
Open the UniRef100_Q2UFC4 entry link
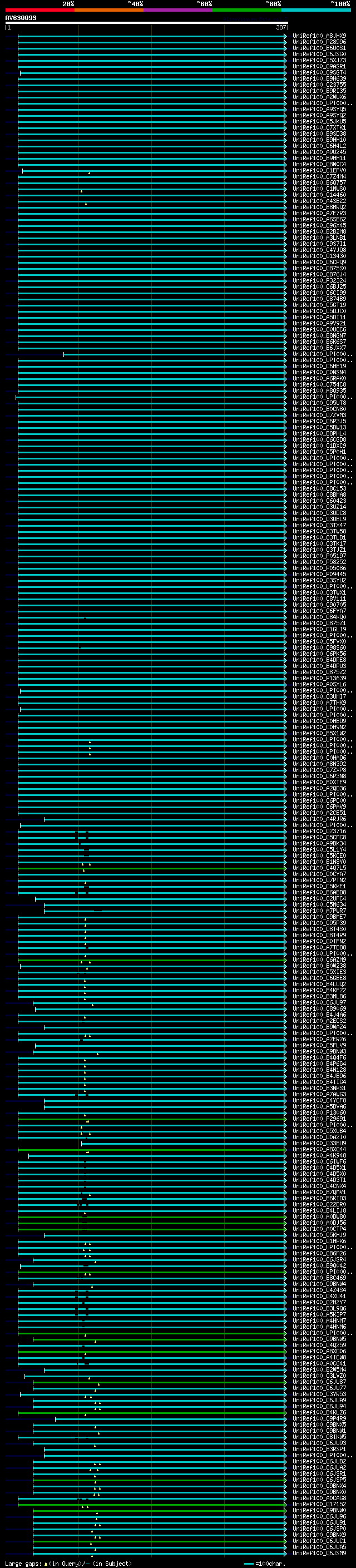pyautogui.click(x=319, y=899)
